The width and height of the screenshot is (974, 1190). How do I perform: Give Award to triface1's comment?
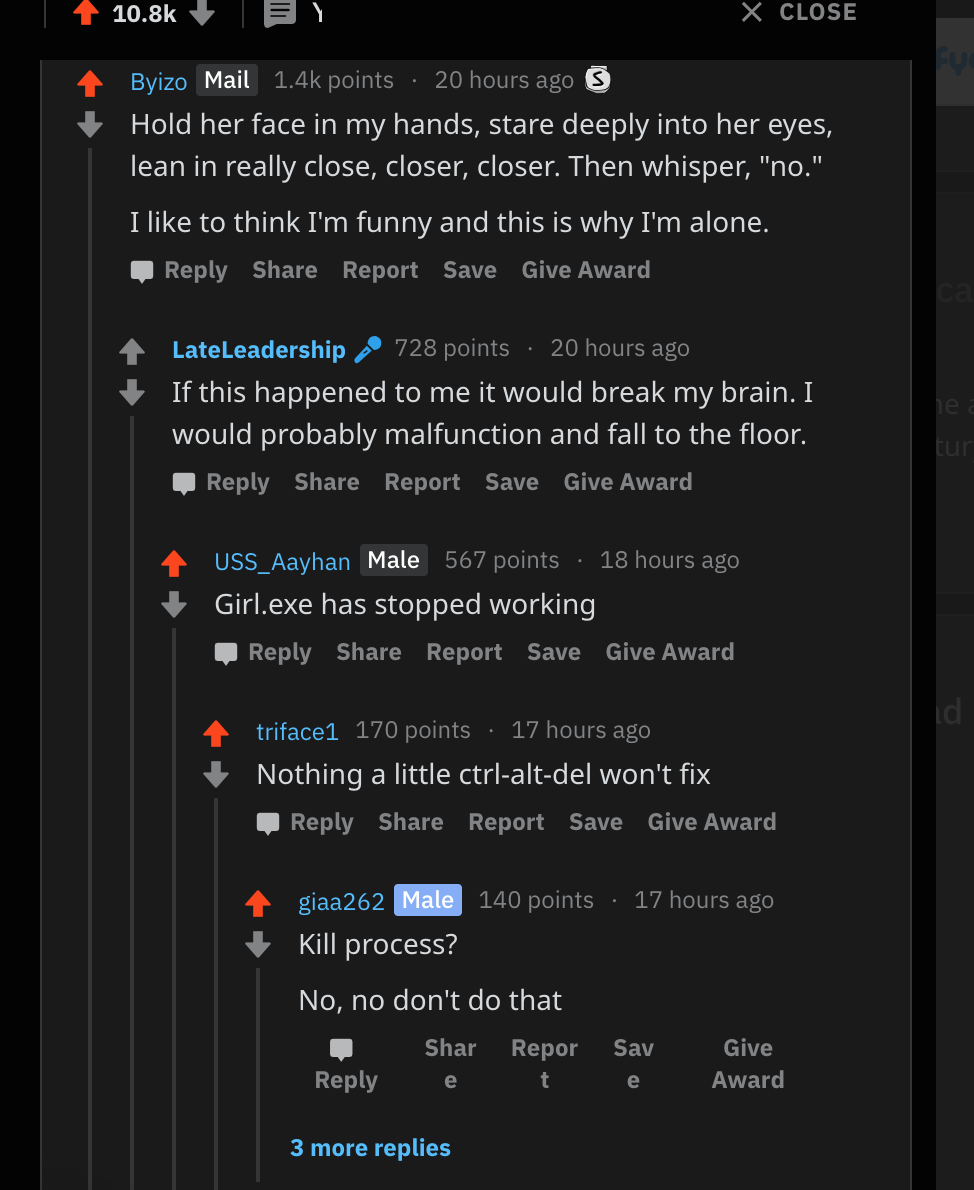[712, 822]
